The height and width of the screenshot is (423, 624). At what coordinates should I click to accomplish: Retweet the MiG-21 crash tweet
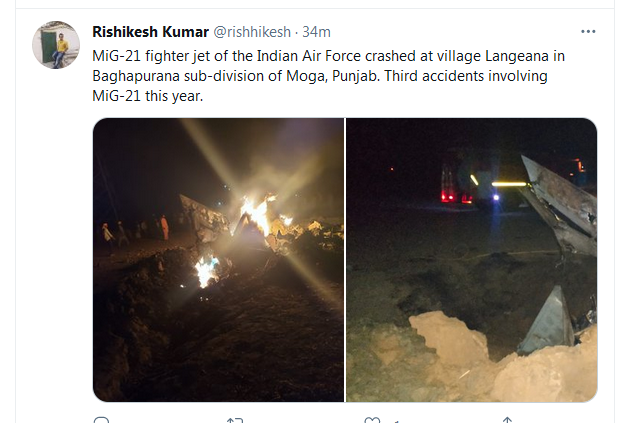(235, 420)
